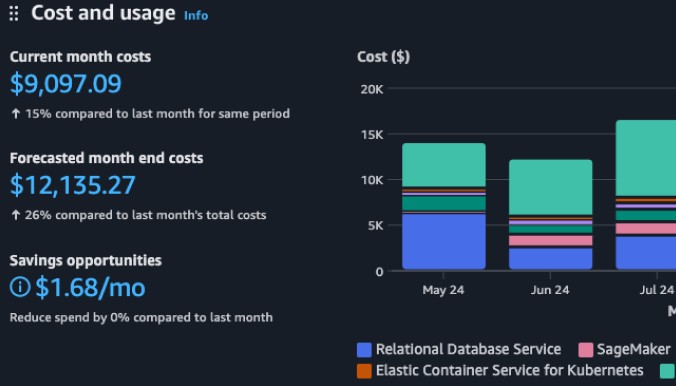Click the teal legend swatch at the far right

[668, 371]
